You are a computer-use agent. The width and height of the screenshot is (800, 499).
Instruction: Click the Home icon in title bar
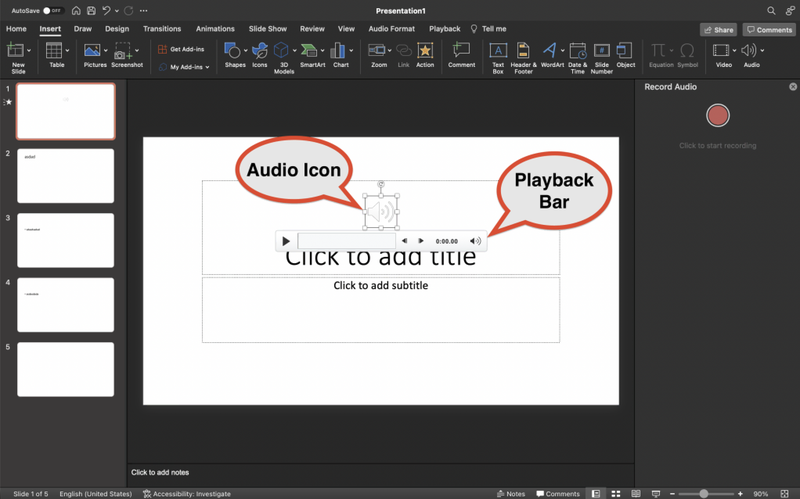pos(76,10)
